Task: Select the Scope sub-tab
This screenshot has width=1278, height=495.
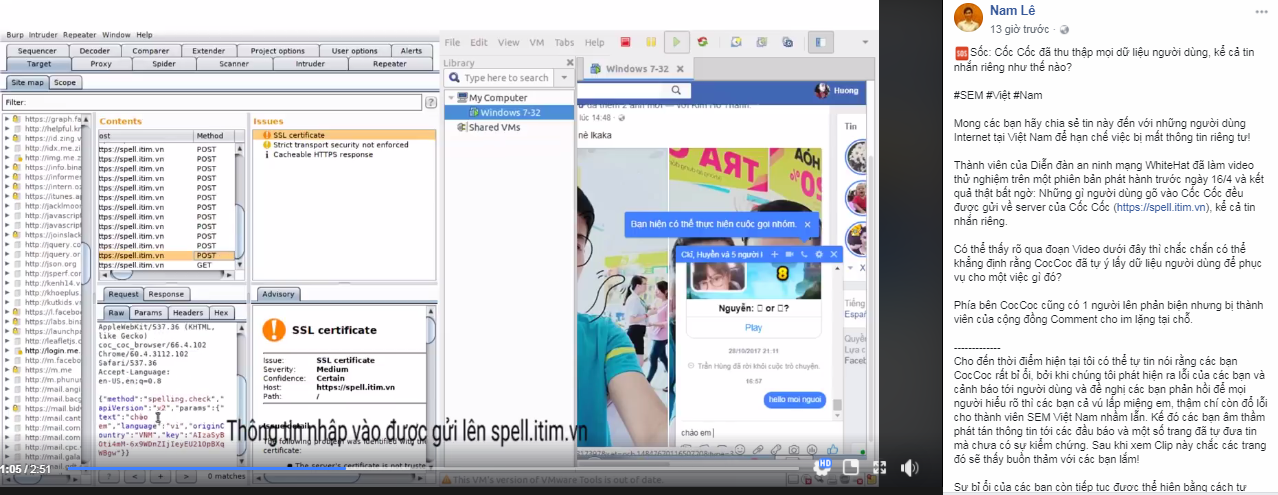Action: tap(65, 82)
